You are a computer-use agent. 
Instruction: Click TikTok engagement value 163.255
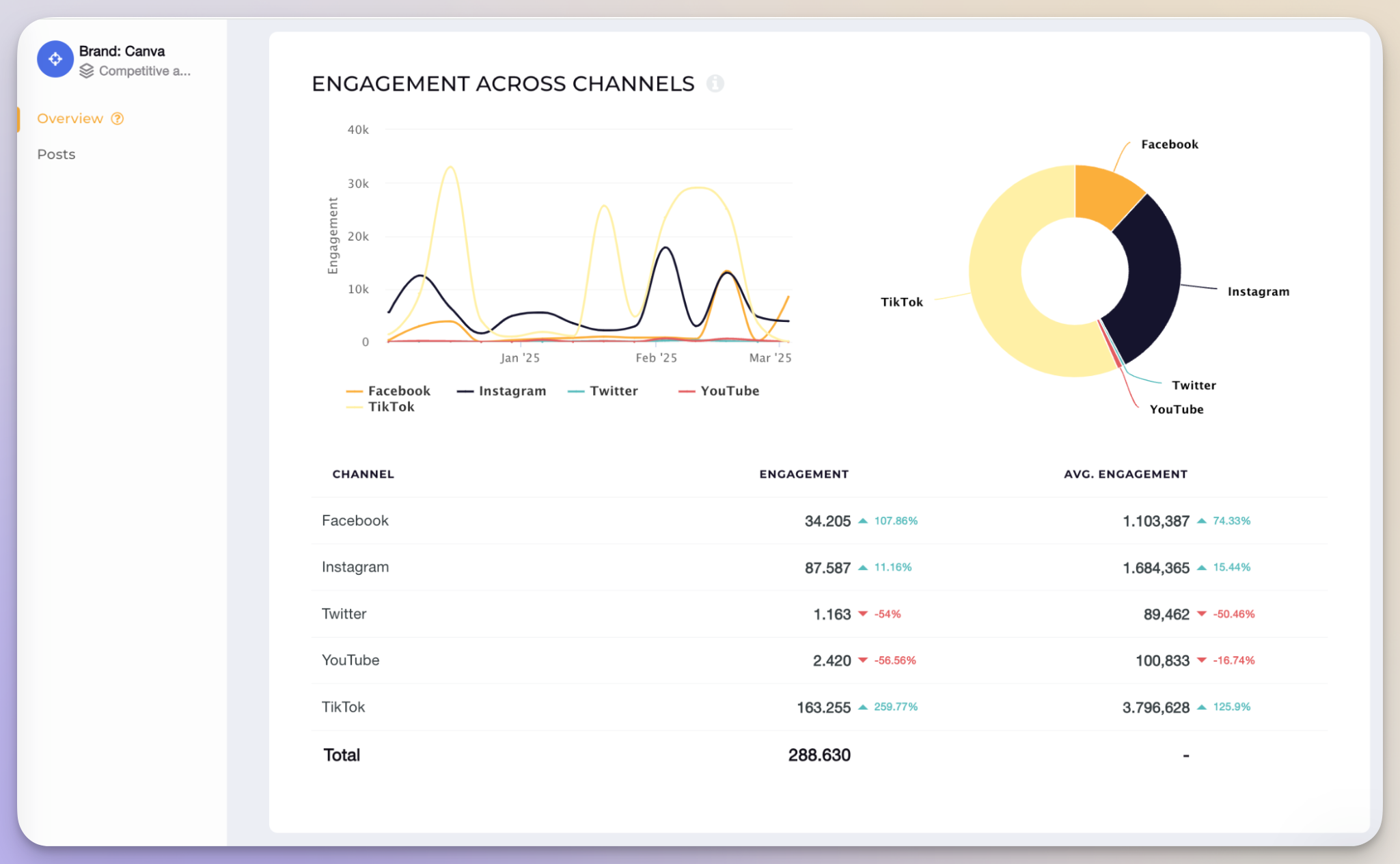823,707
